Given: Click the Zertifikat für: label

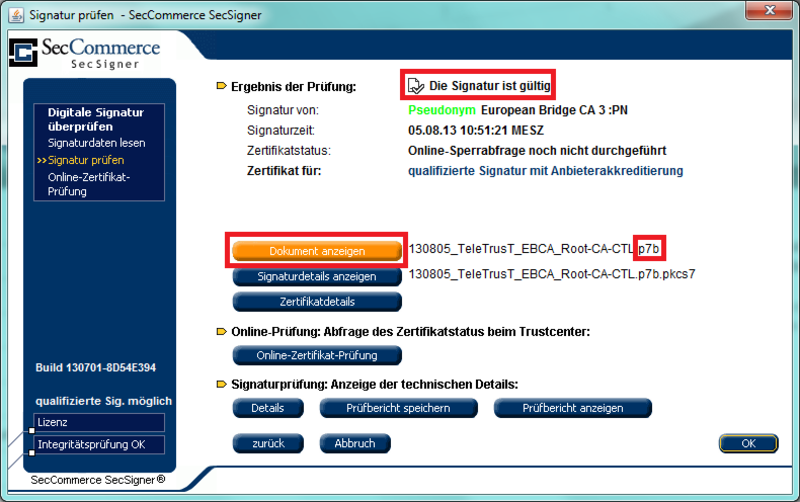Looking at the screenshot, I should click(284, 171).
